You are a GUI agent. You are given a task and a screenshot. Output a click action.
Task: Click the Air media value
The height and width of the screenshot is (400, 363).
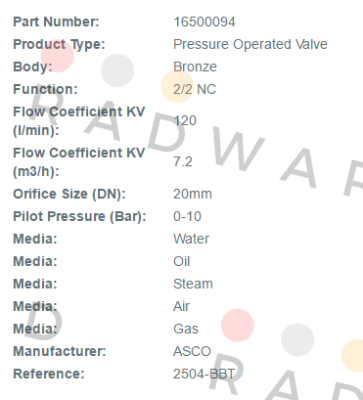click(181, 306)
